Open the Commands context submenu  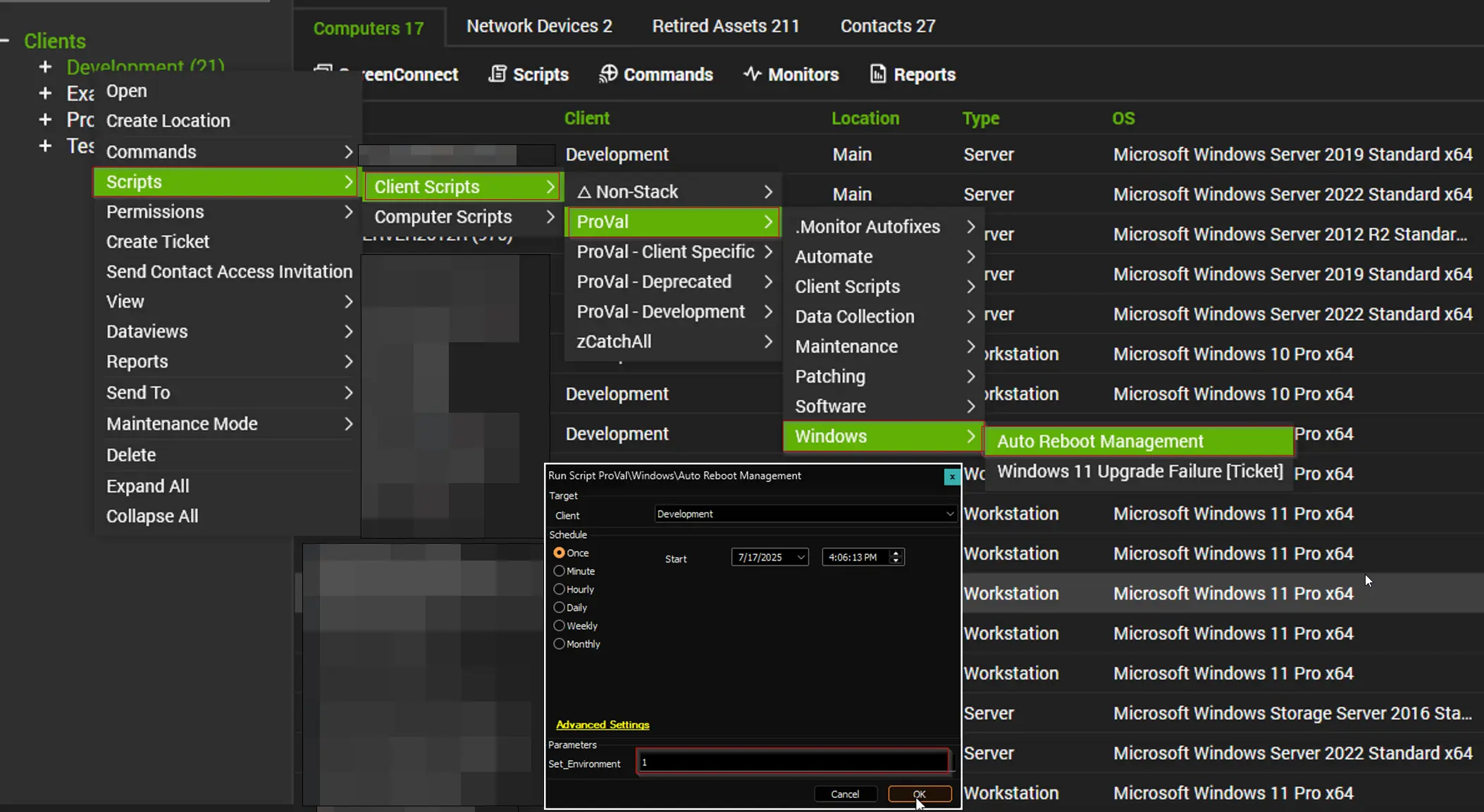pyautogui.click(x=227, y=151)
